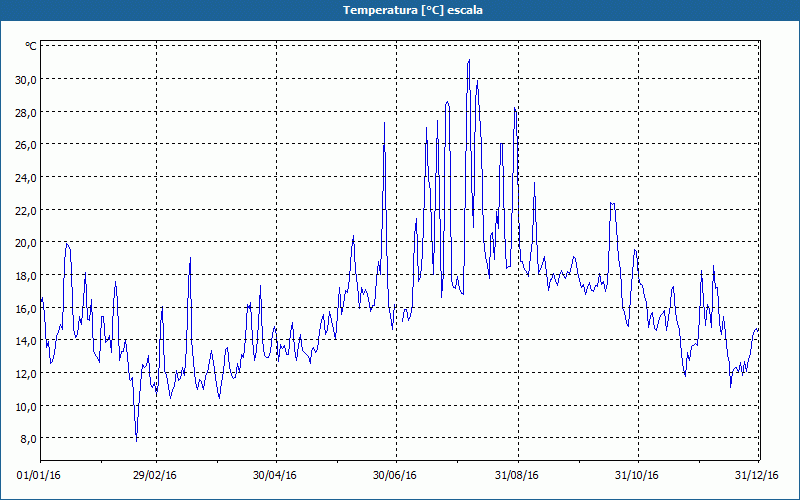This screenshot has height=500, width=800.
Task: Select the 20,0 y-axis label
Action: [26, 243]
